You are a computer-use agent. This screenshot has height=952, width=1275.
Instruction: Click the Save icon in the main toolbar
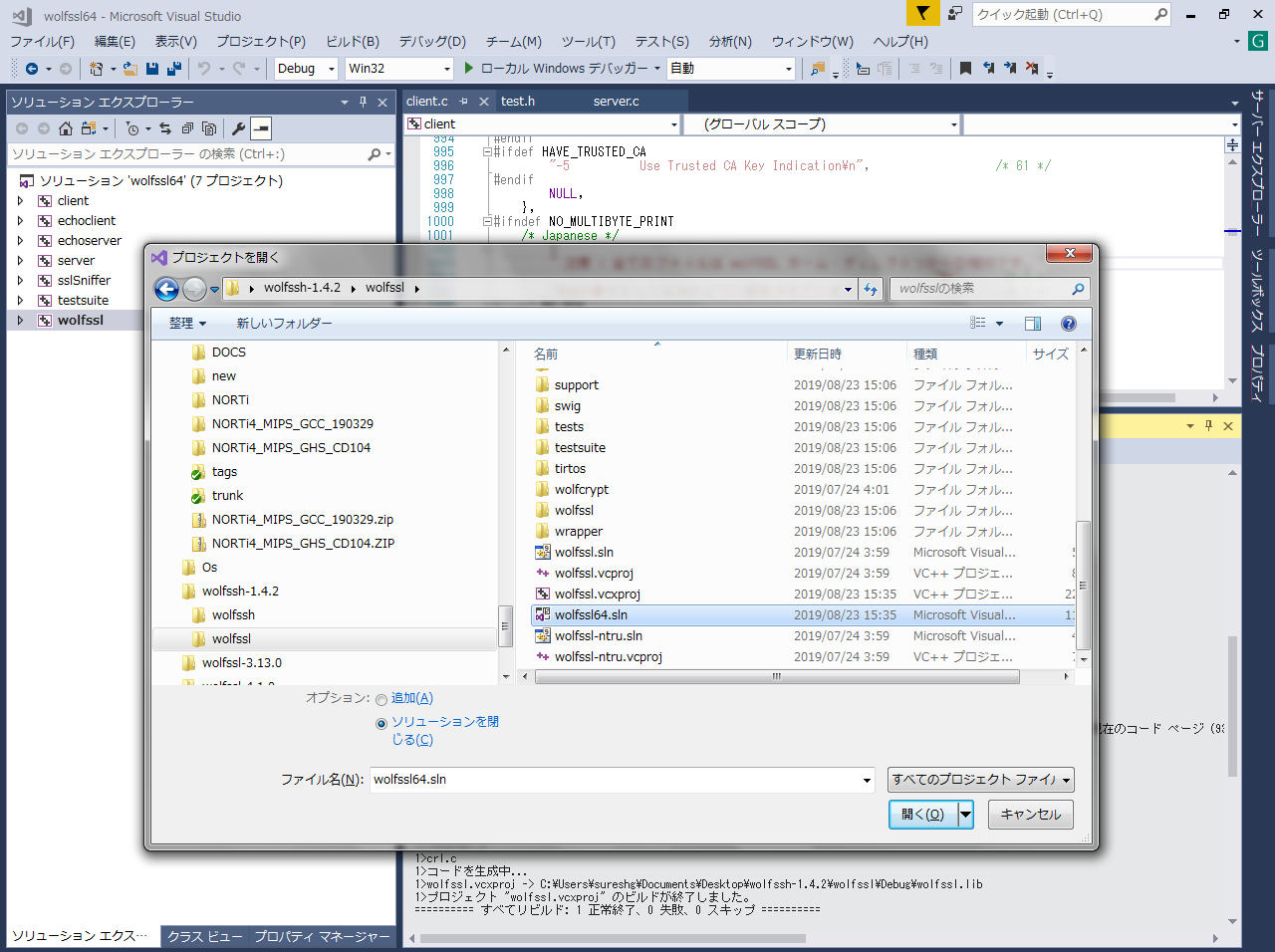coord(152,69)
